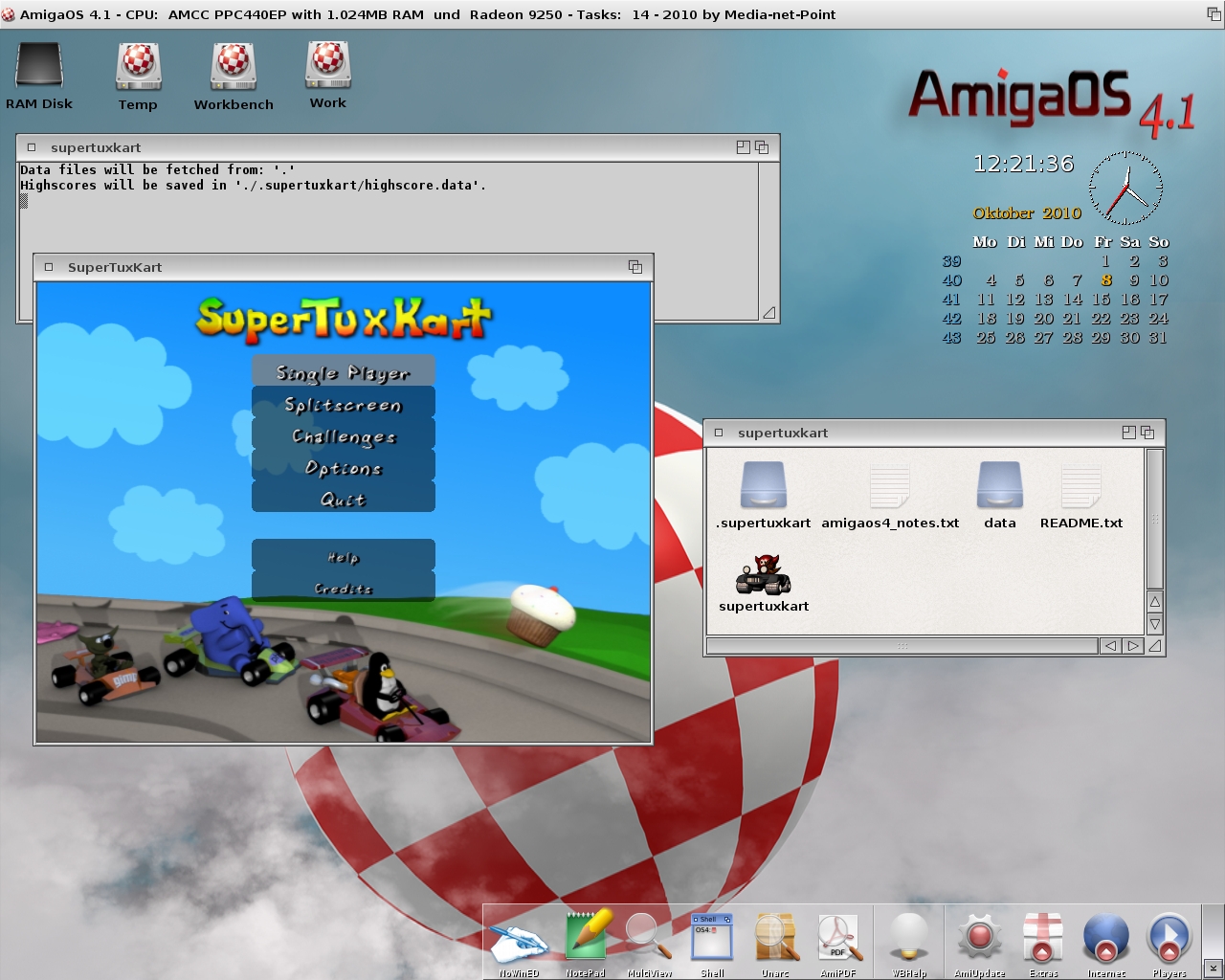This screenshot has height=980, width=1225.
Task: Select Splitscreen in SuperTuxKart menu
Action: coord(344,404)
